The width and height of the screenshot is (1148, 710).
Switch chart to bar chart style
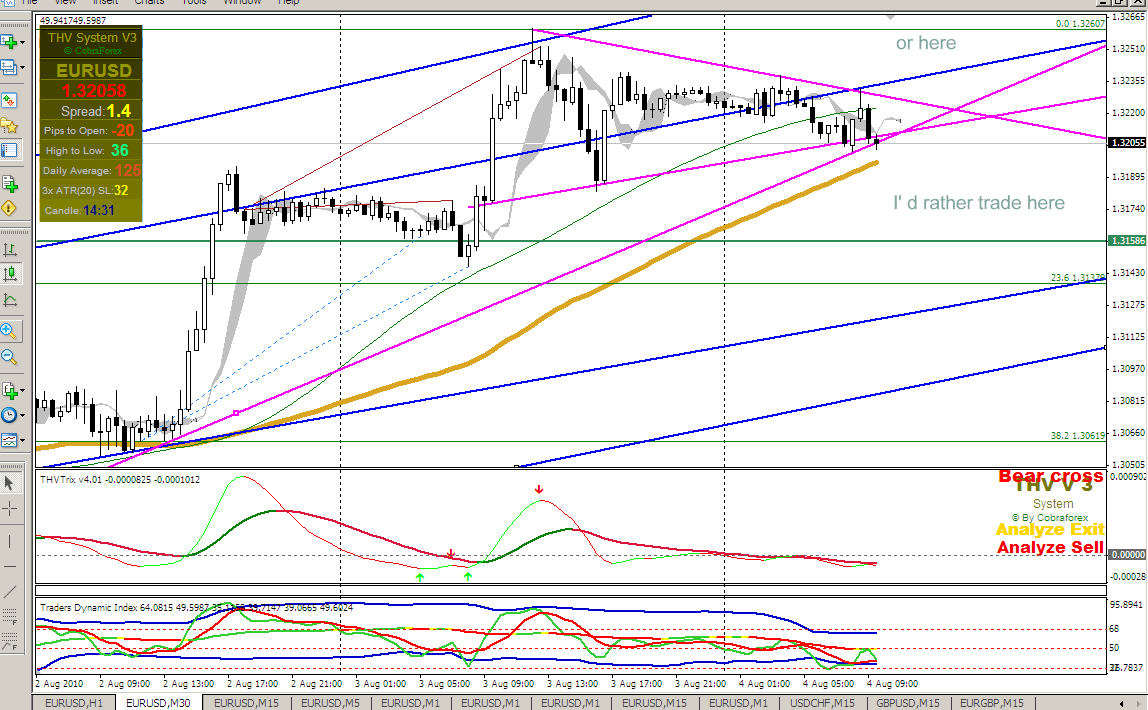[x=10, y=250]
